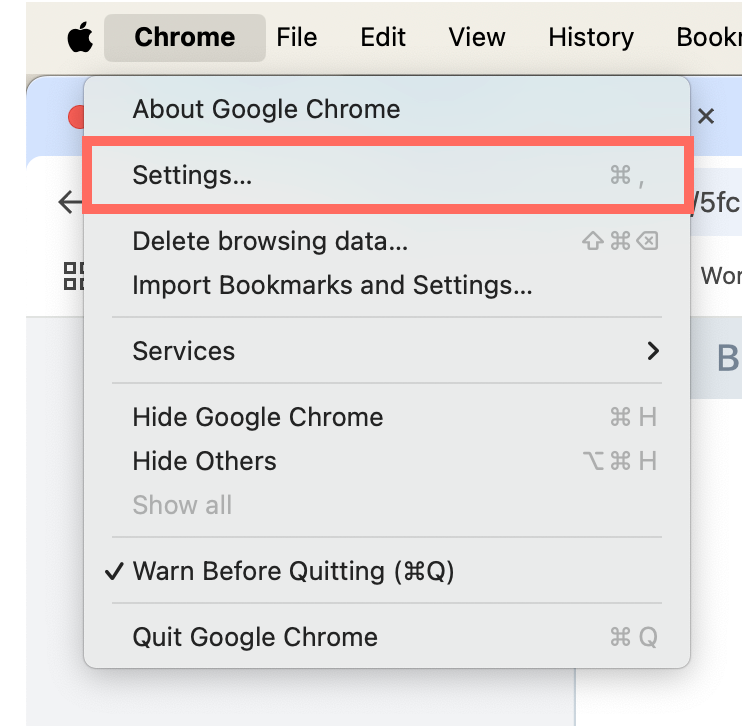Expand the Services submenu
742x726 pixels.
tap(387, 351)
